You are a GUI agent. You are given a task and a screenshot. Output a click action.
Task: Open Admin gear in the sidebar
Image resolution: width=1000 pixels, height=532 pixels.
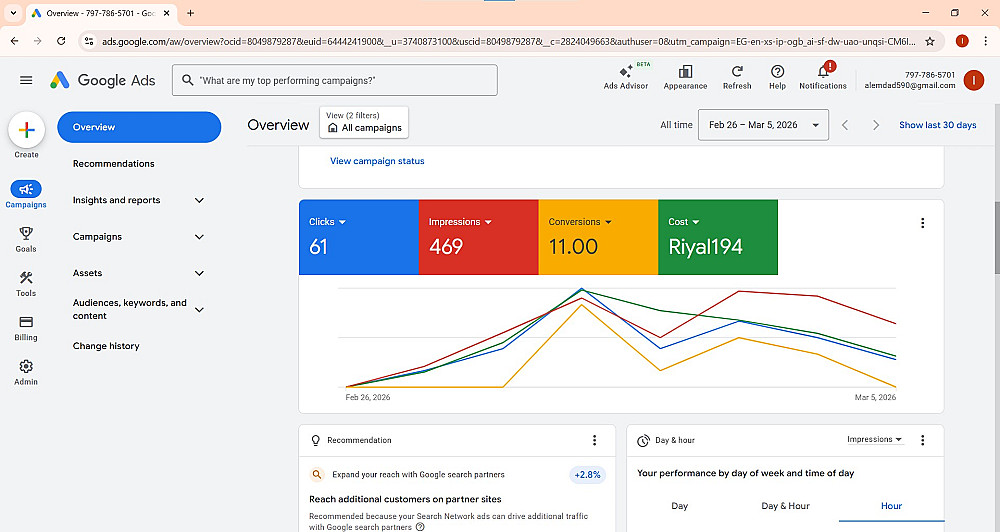(26, 371)
